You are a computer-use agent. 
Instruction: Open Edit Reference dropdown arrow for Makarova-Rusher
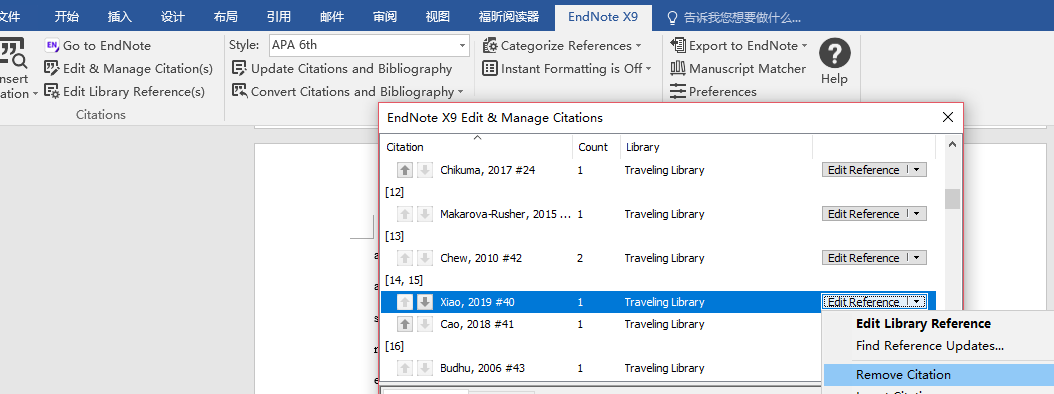click(x=916, y=214)
